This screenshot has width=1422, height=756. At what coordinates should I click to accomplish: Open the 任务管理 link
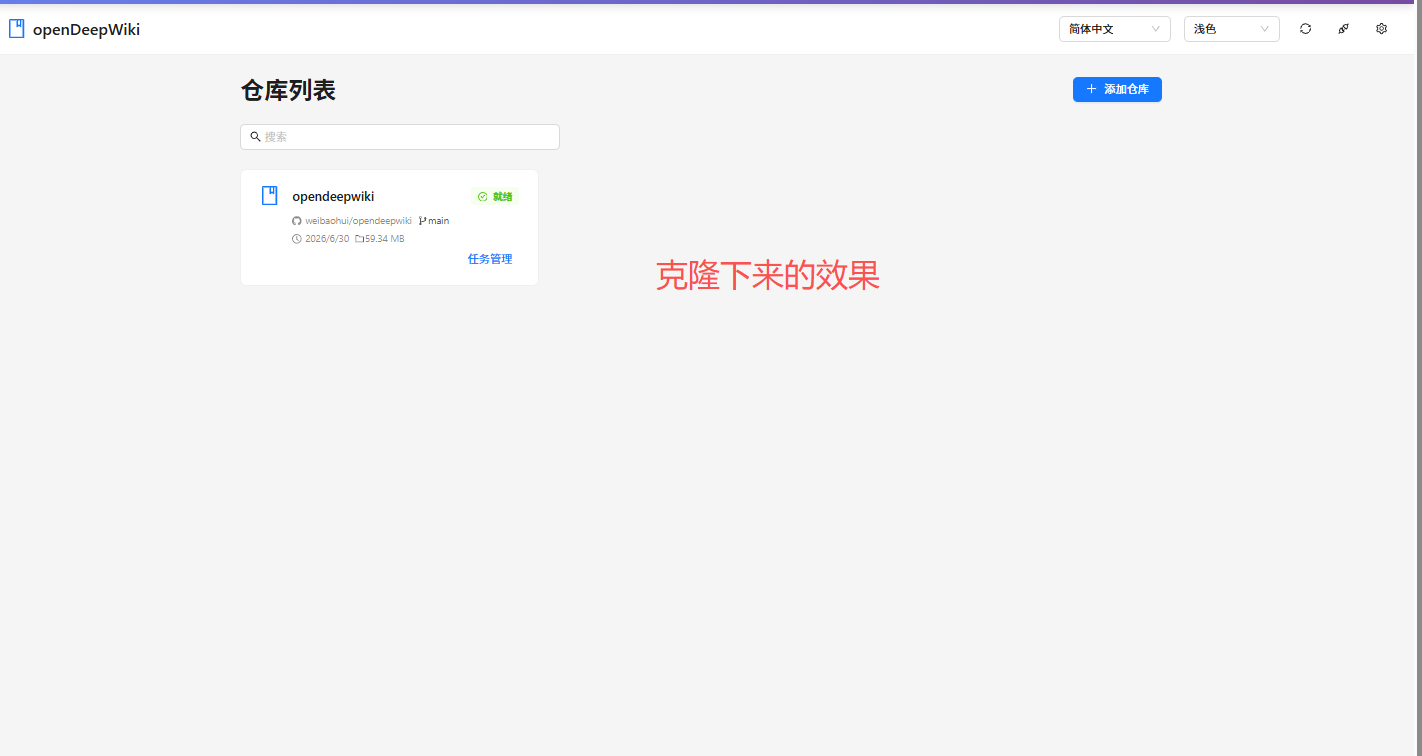(490, 259)
